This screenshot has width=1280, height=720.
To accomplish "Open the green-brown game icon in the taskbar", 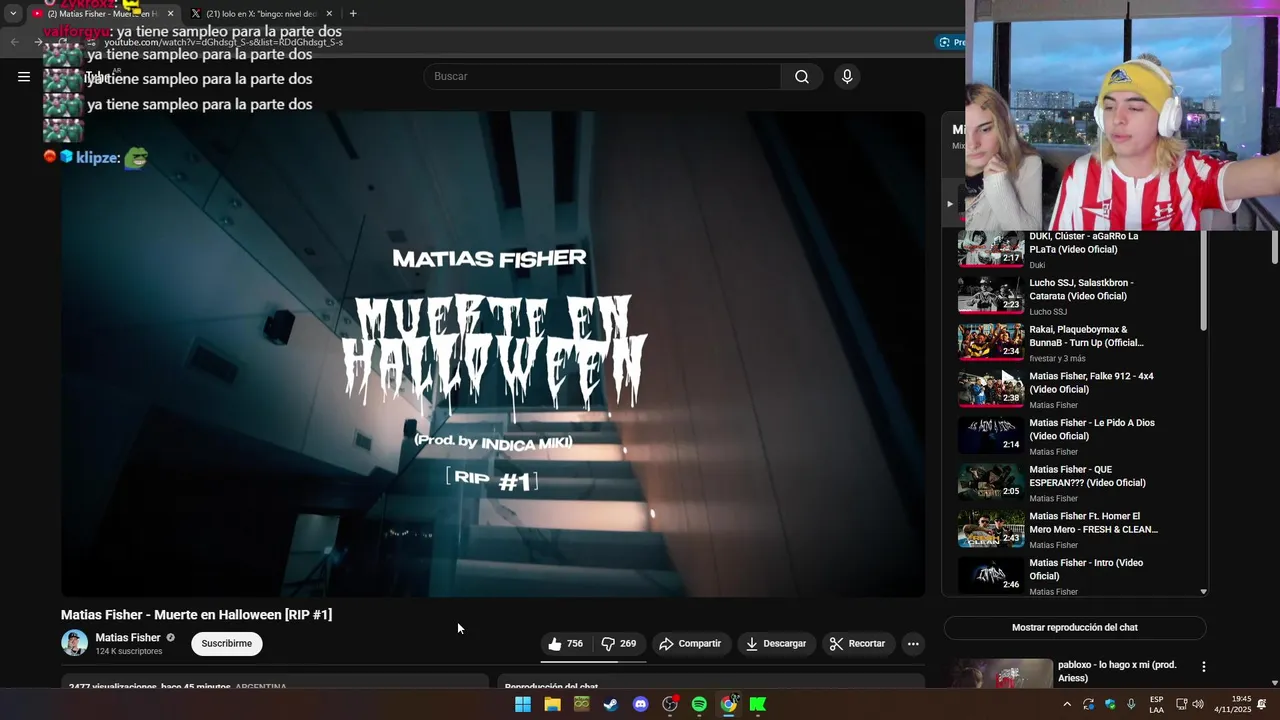I will pos(581,704).
